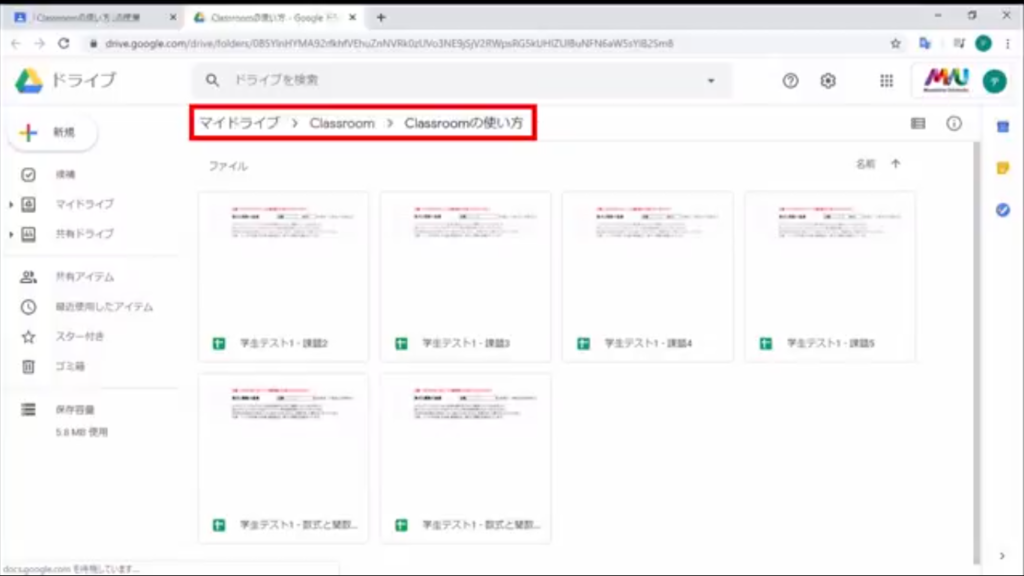Go to Classroom folder in breadcrumb
Image resolution: width=1024 pixels, height=576 pixels.
(x=342, y=123)
